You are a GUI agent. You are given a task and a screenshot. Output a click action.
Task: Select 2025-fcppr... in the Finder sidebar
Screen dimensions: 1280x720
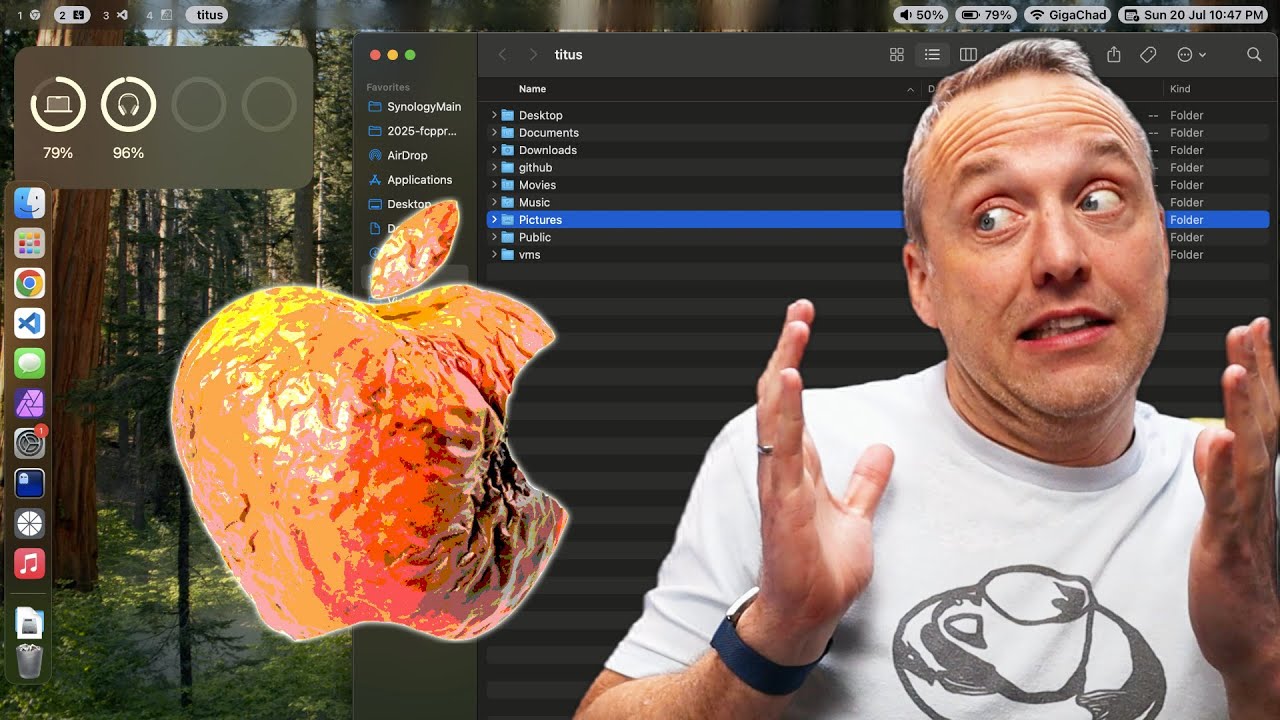(x=414, y=131)
